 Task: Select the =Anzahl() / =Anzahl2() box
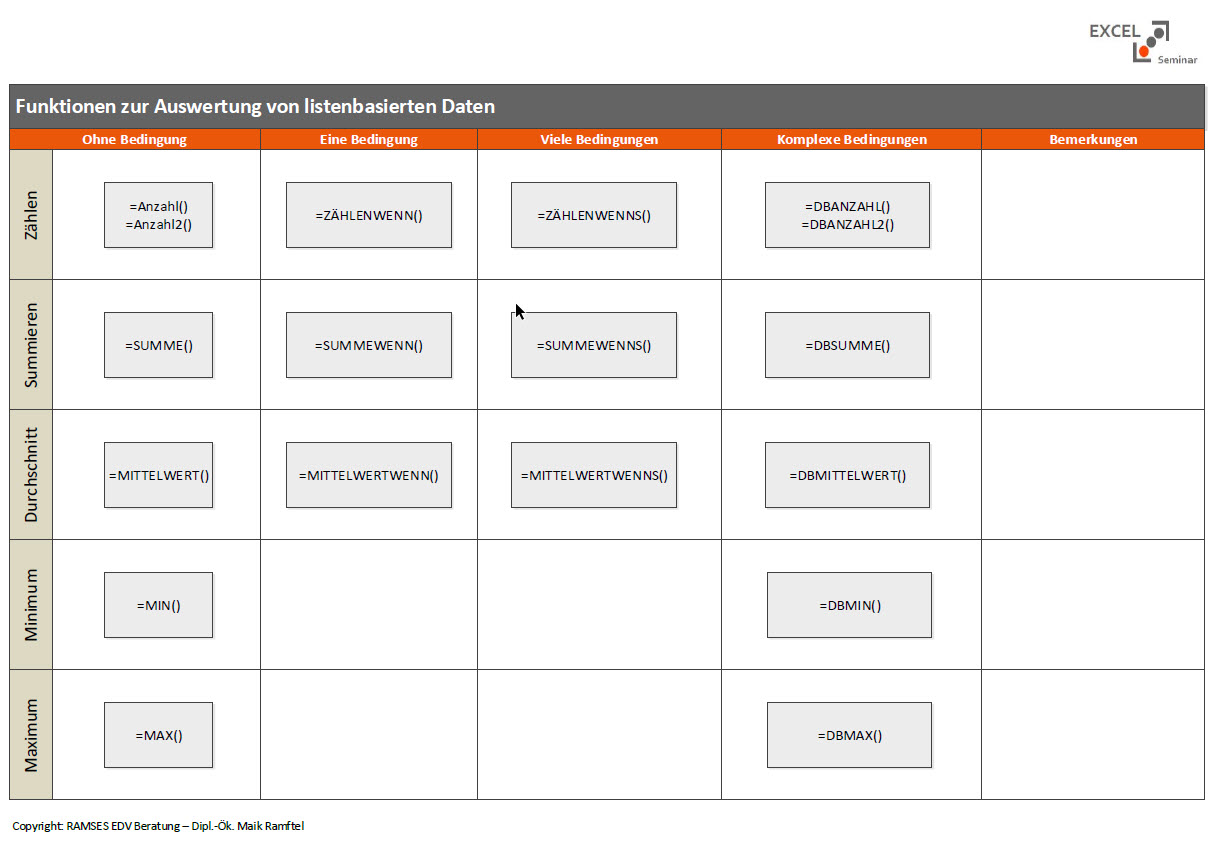(158, 215)
